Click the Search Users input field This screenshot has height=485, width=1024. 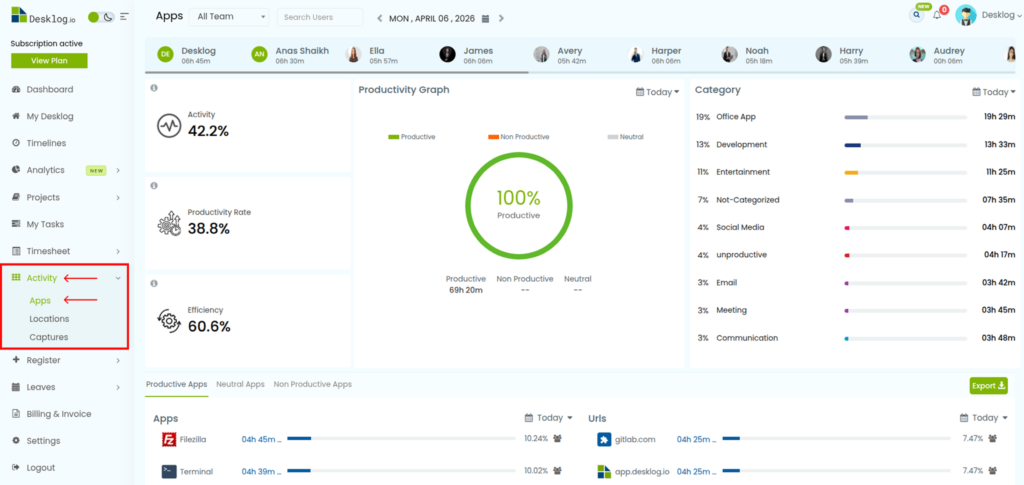coord(319,17)
